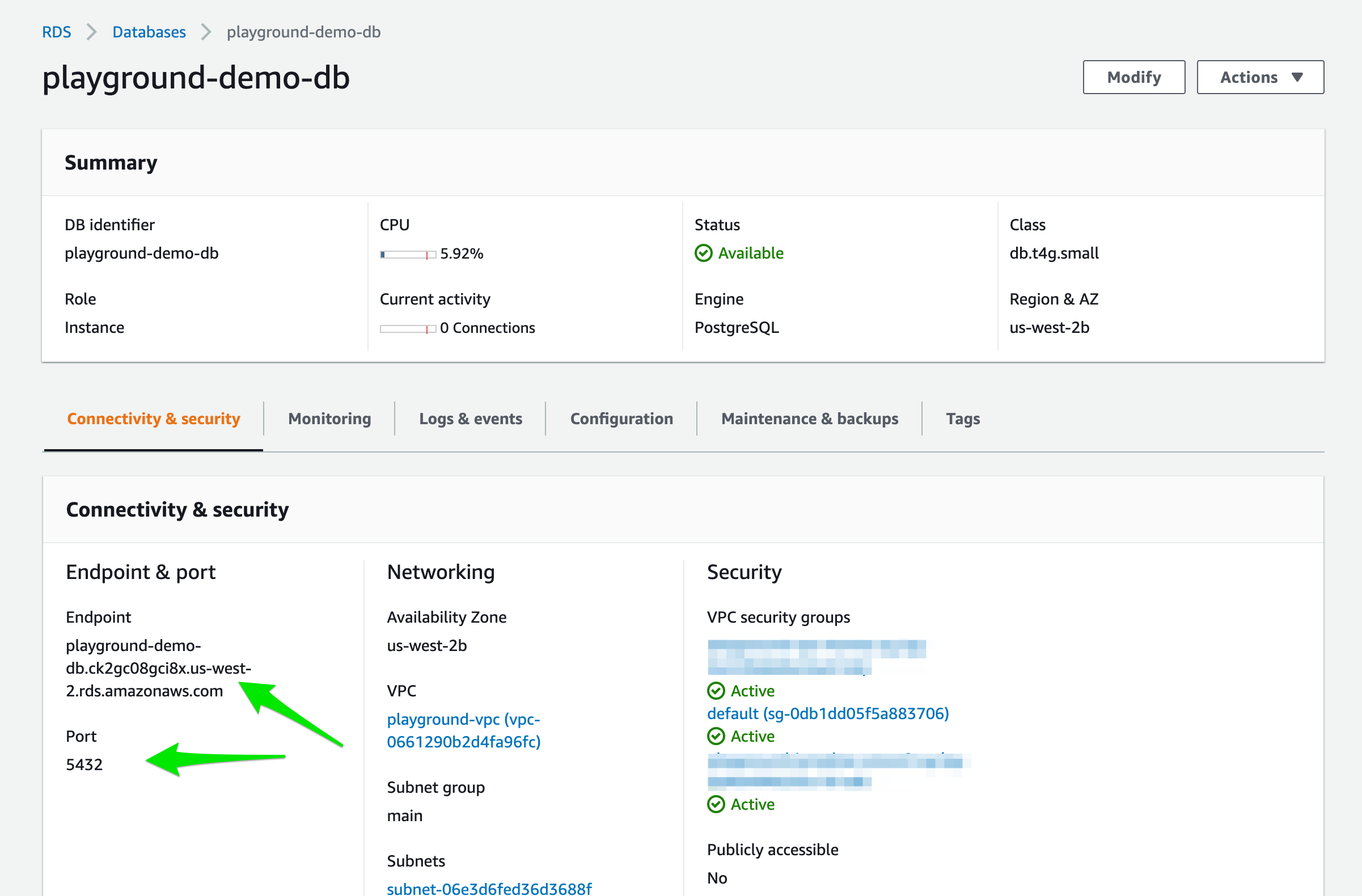Open default security group sg-0db1dd05f5a883706 link
Viewport: 1362px width, 896px height.
[x=828, y=713]
